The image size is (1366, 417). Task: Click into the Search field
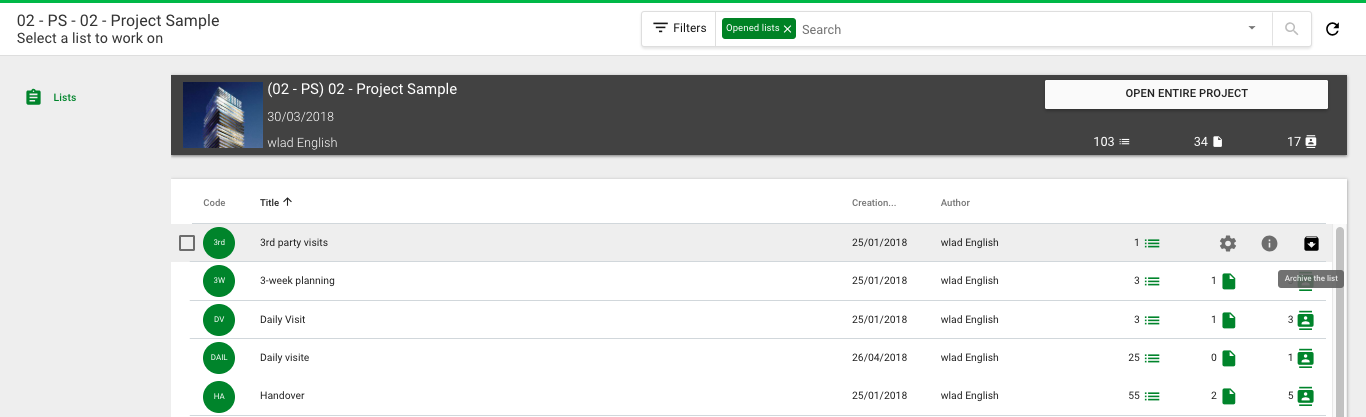point(1020,29)
